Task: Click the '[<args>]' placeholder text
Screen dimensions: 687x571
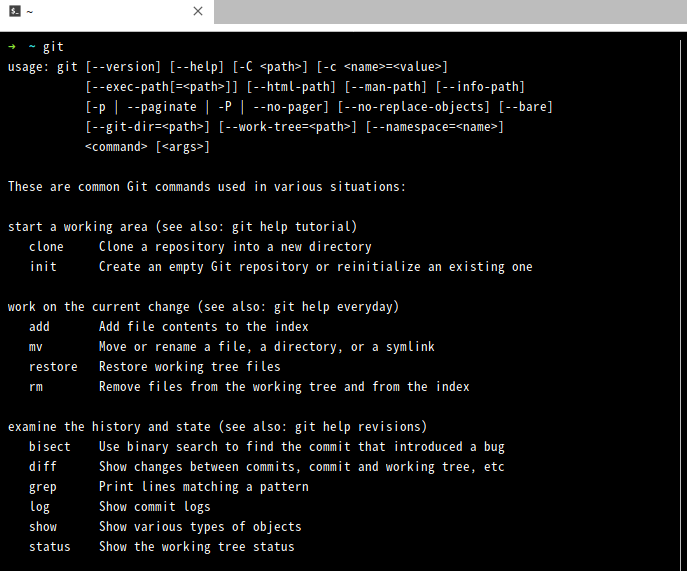Action: click(x=183, y=147)
